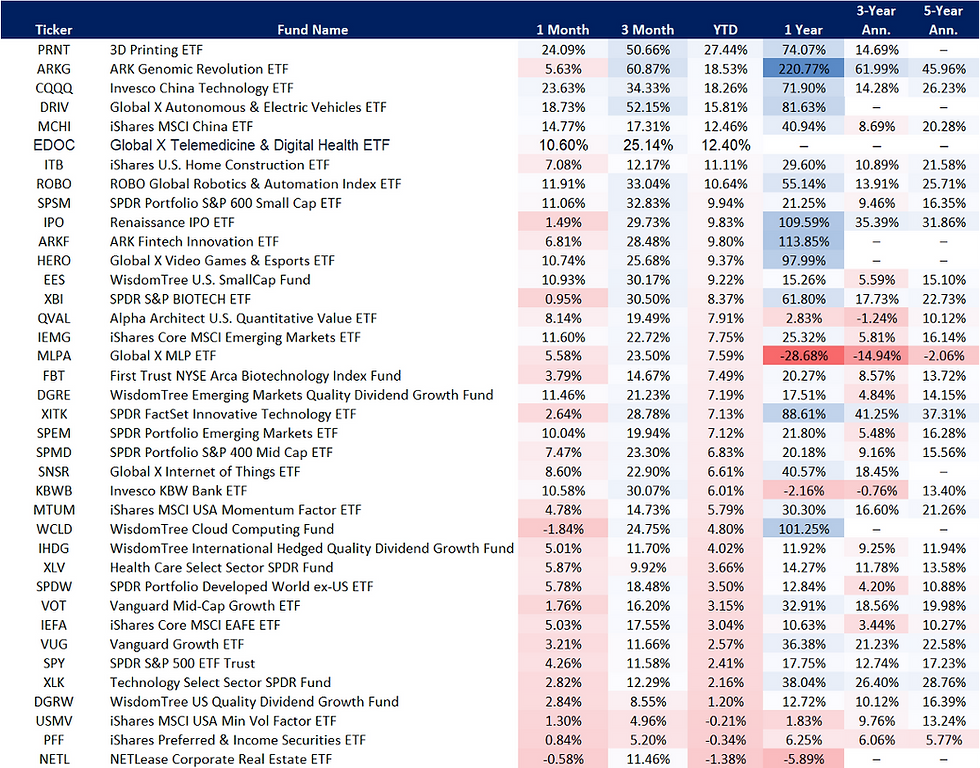
Task: Click the SPY ticker cell
Action: coord(54,663)
